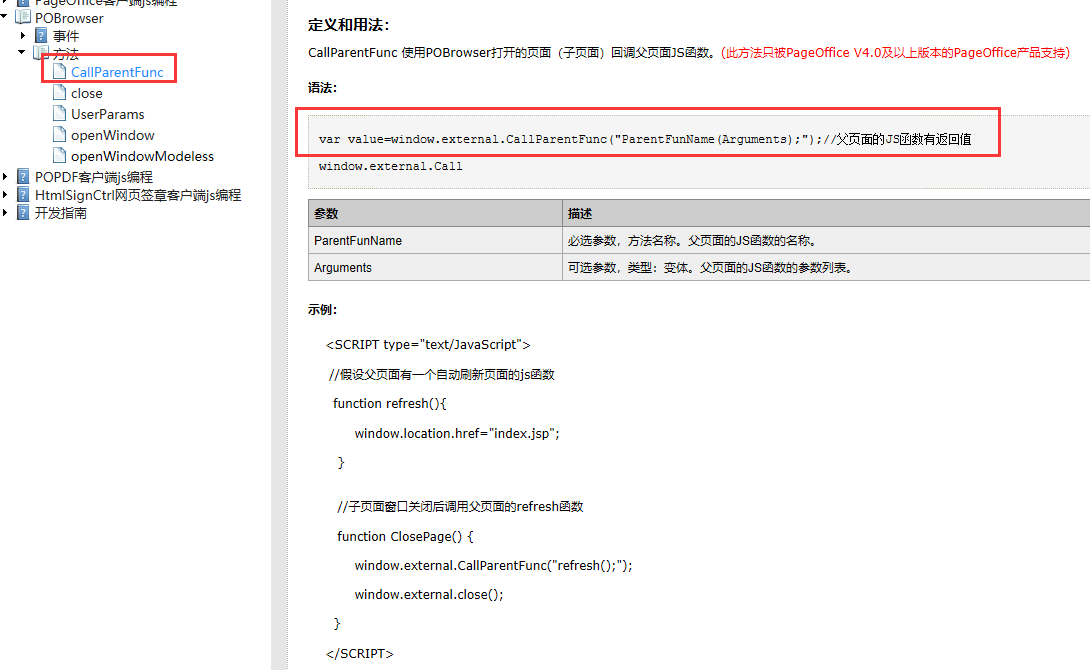Select the 事件 tree label
1090x670 pixels.
click(x=66, y=36)
